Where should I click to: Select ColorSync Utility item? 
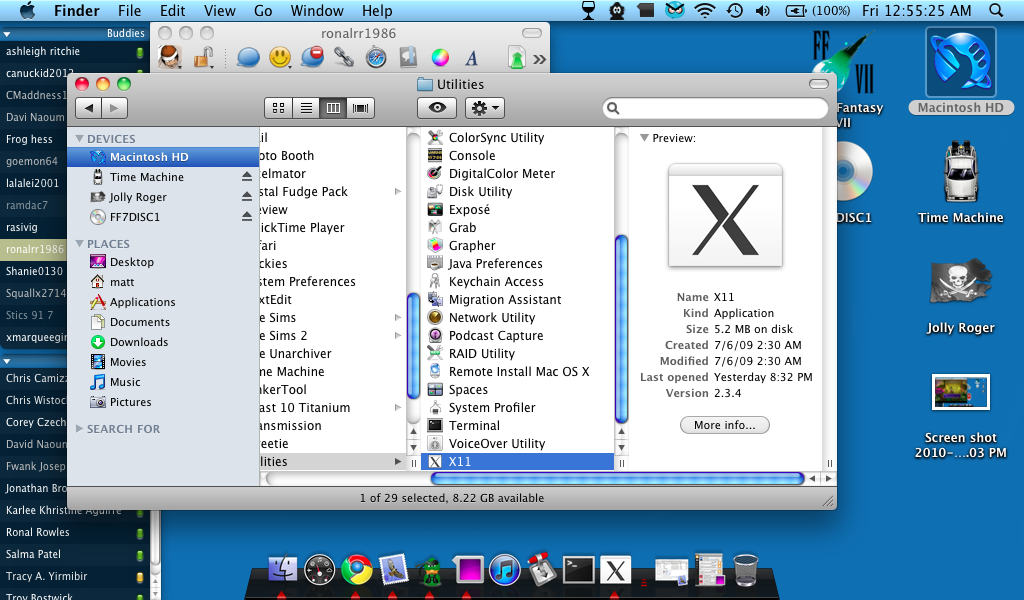(496, 138)
